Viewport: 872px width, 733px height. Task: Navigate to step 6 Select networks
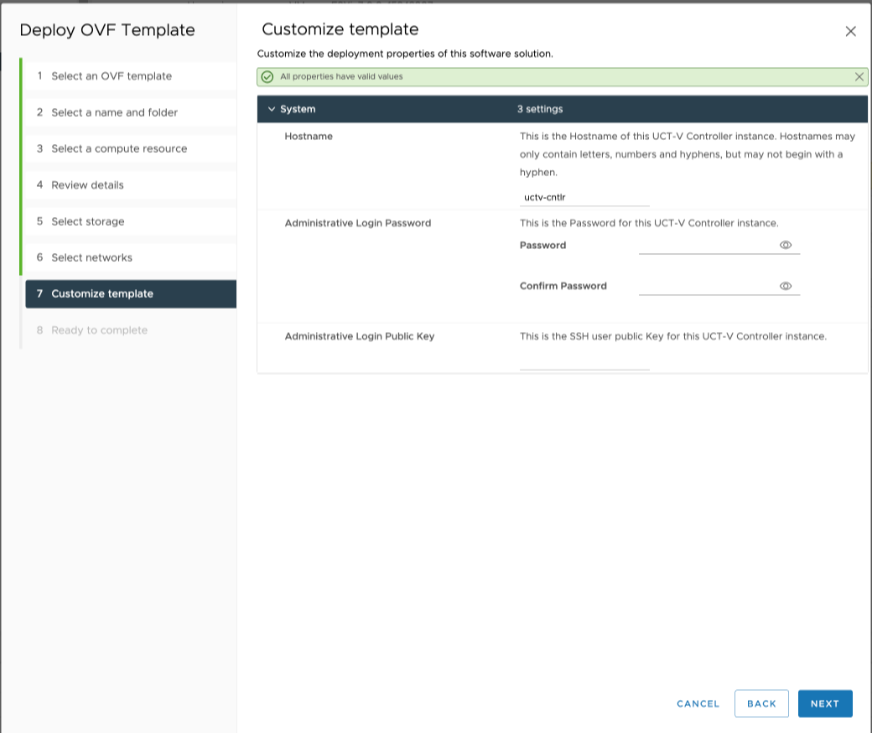point(91,258)
